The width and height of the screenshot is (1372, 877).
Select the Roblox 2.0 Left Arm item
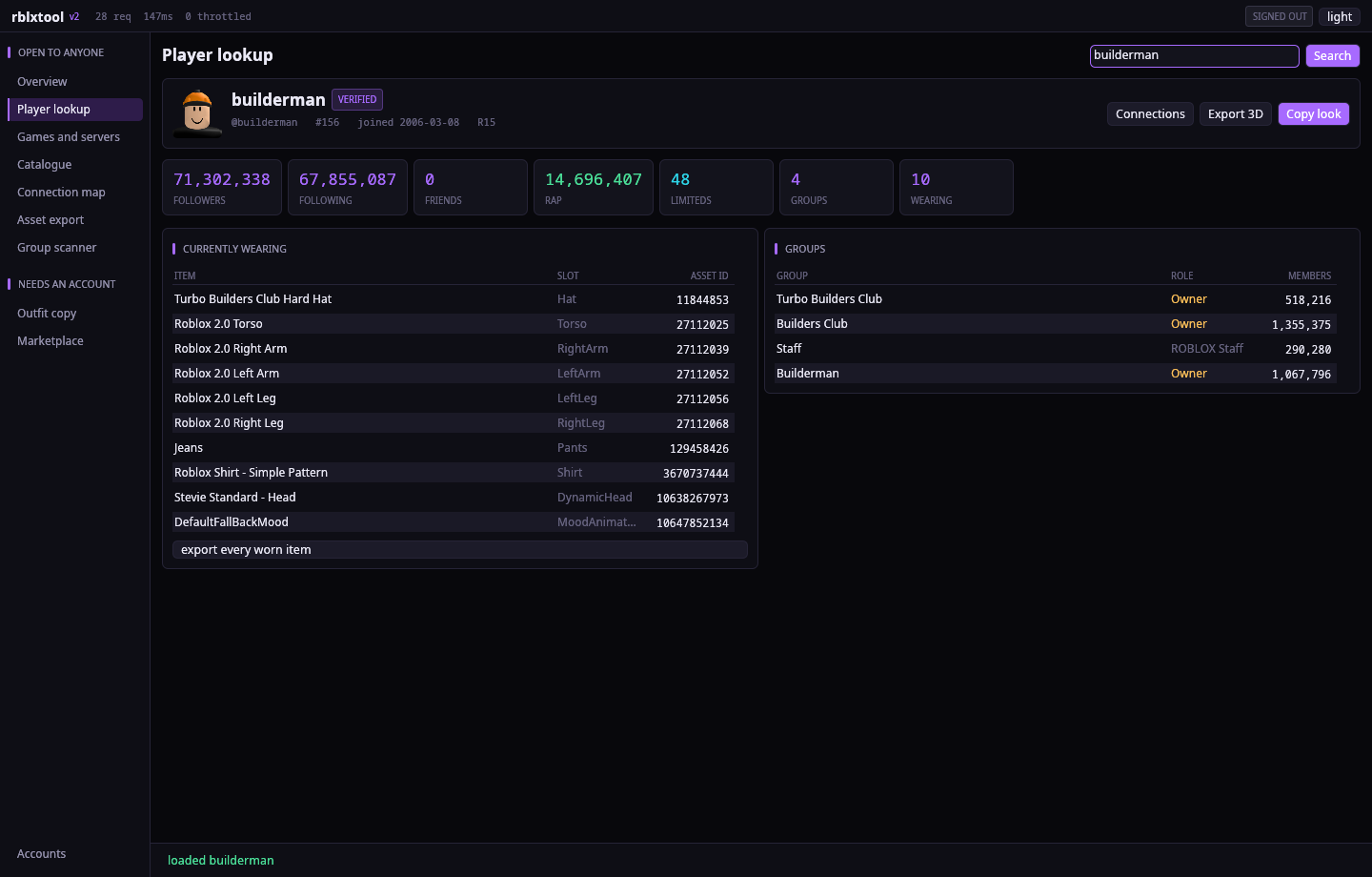(454, 374)
